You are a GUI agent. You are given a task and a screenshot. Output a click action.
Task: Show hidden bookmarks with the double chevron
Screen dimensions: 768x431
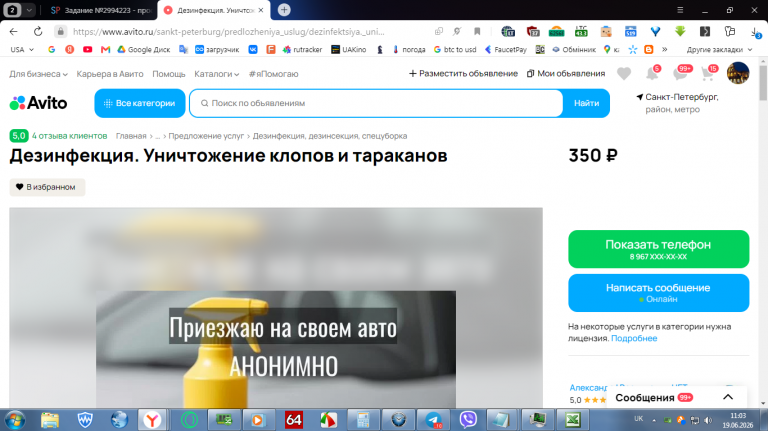[x=665, y=49]
